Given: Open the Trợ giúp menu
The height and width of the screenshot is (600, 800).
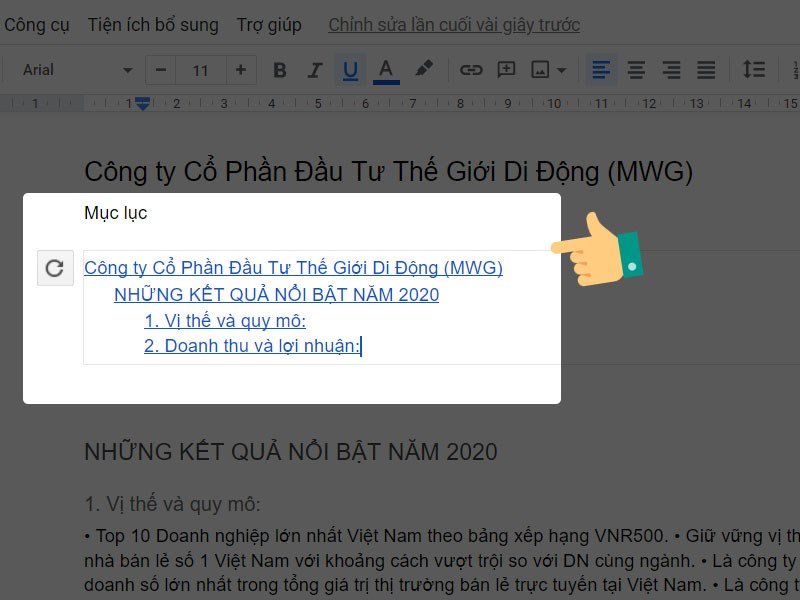Looking at the screenshot, I should coord(269,25).
